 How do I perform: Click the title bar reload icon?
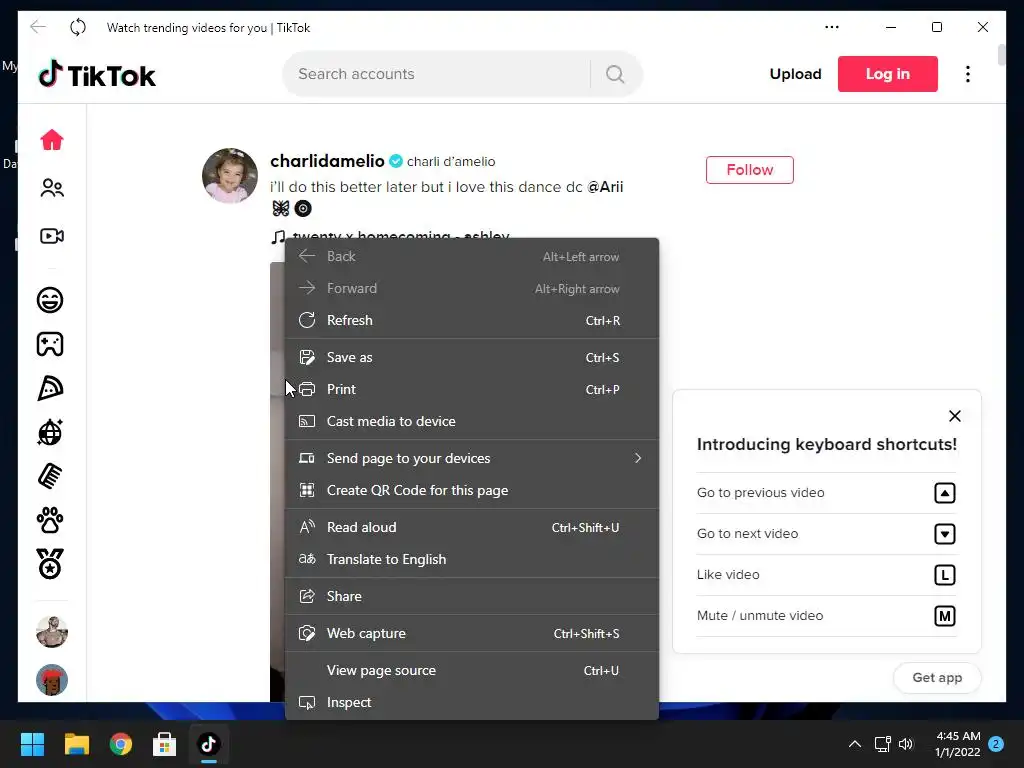coord(78,27)
